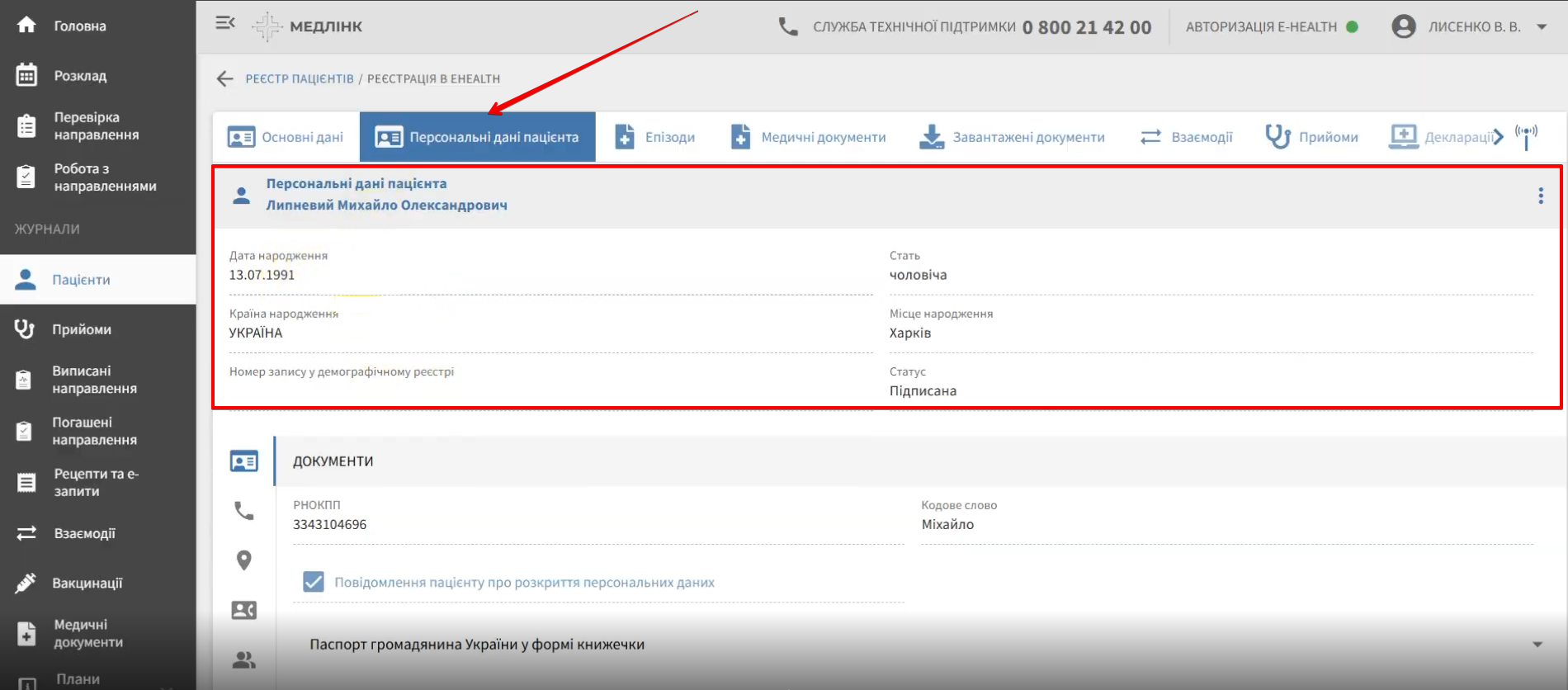Click patient name Липневий Михайло Олександрович
1568x690 pixels.
tap(386, 205)
